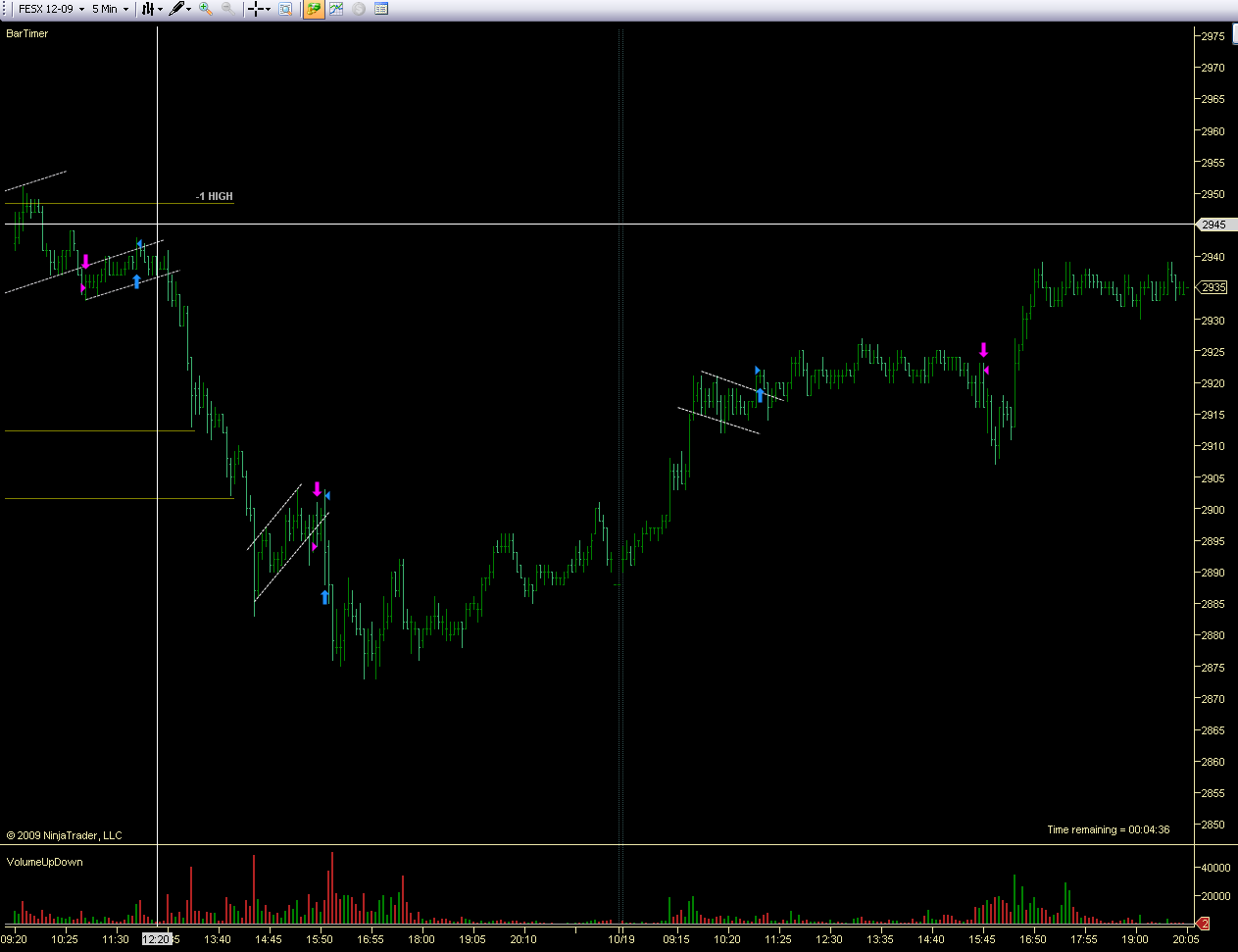This screenshot has height=952, width=1238.
Task: Click the 10/19 date label on time axis
Action: 621,939
